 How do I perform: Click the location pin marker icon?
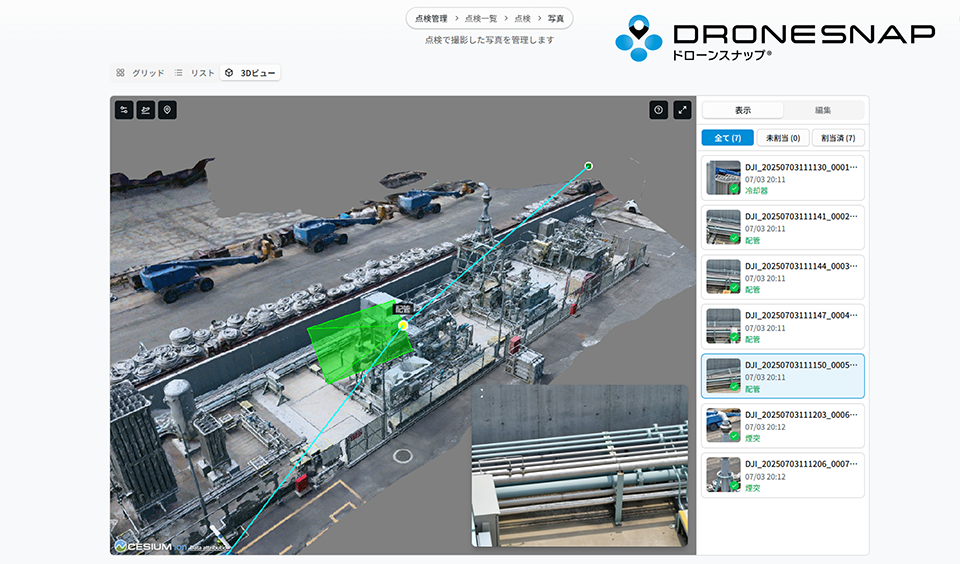pos(168,110)
